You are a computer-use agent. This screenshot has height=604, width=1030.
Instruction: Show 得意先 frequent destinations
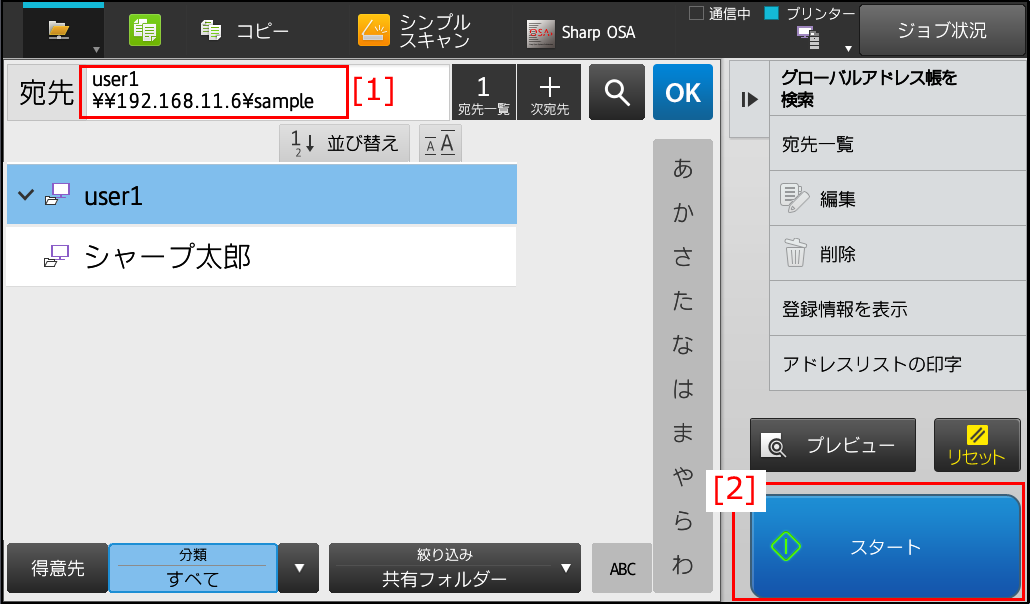(x=57, y=568)
